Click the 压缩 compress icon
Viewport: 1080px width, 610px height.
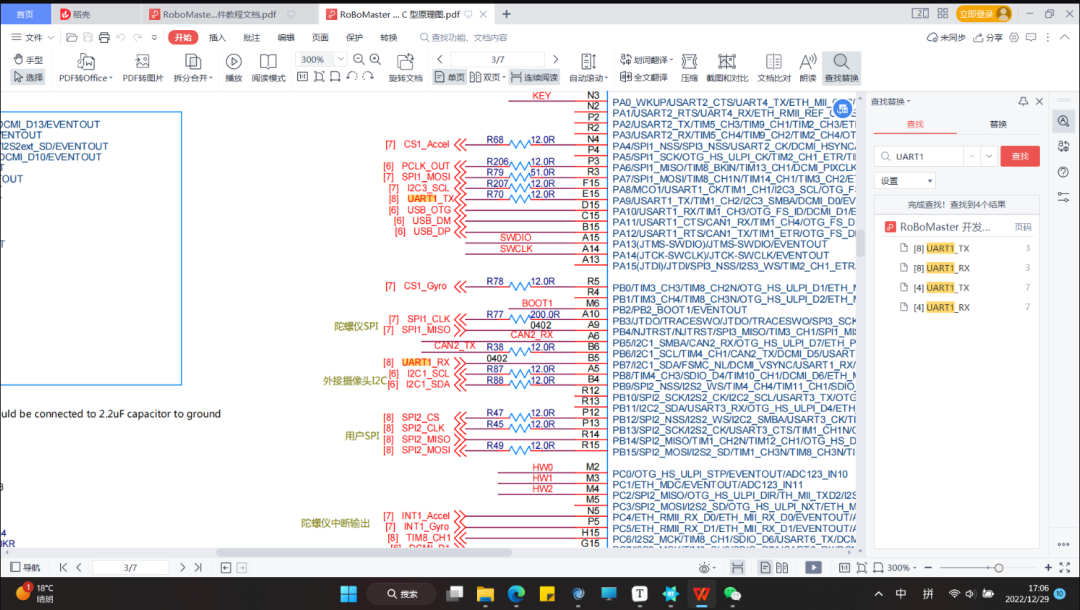[689, 62]
